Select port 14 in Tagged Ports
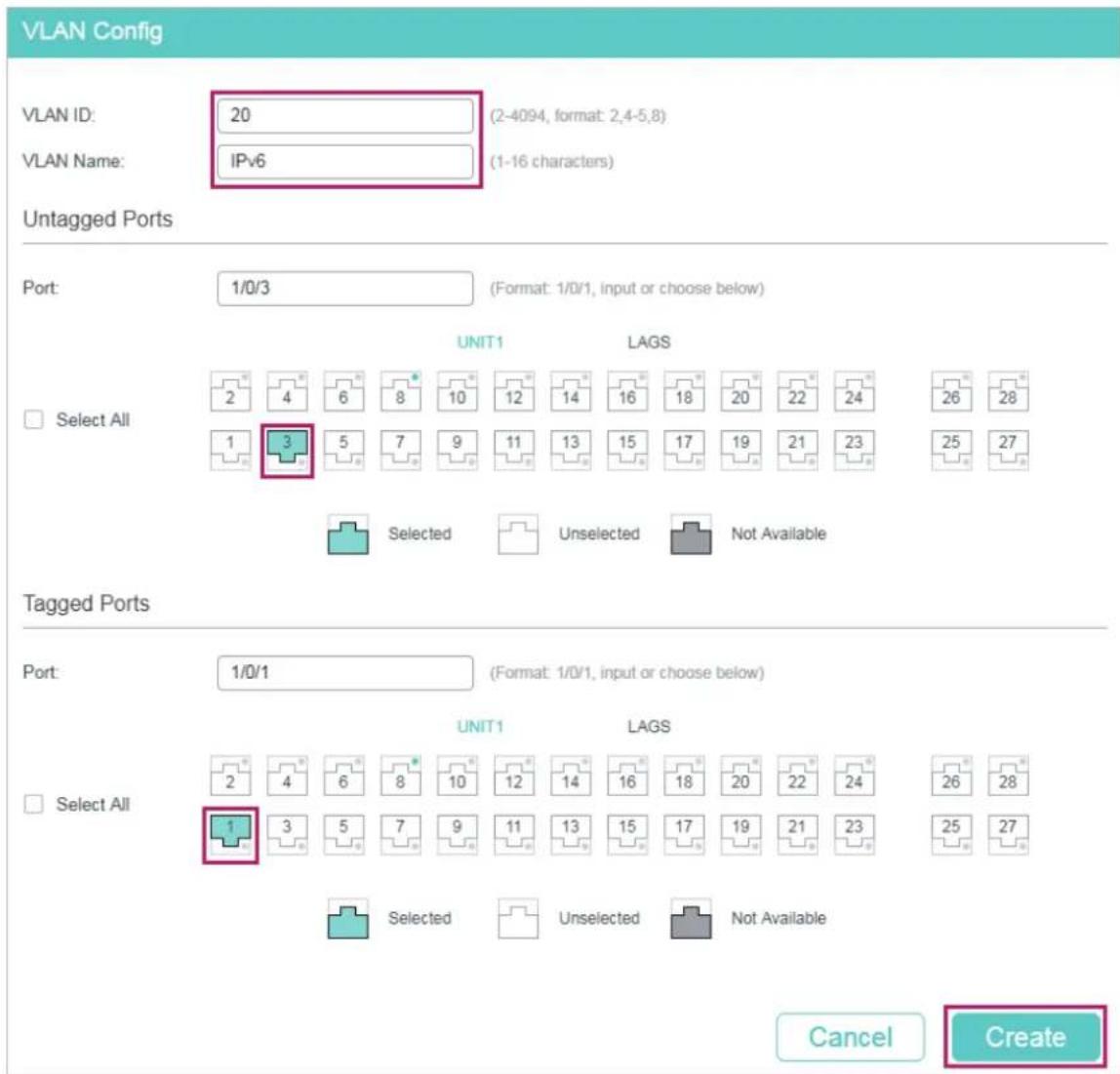This screenshot has height=1074, width=1120. (570, 776)
